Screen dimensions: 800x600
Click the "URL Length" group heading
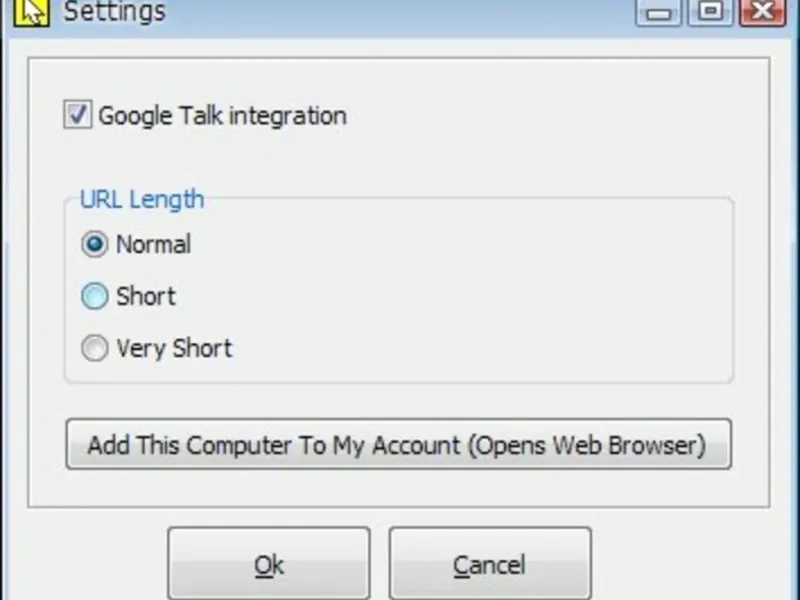pos(142,199)
